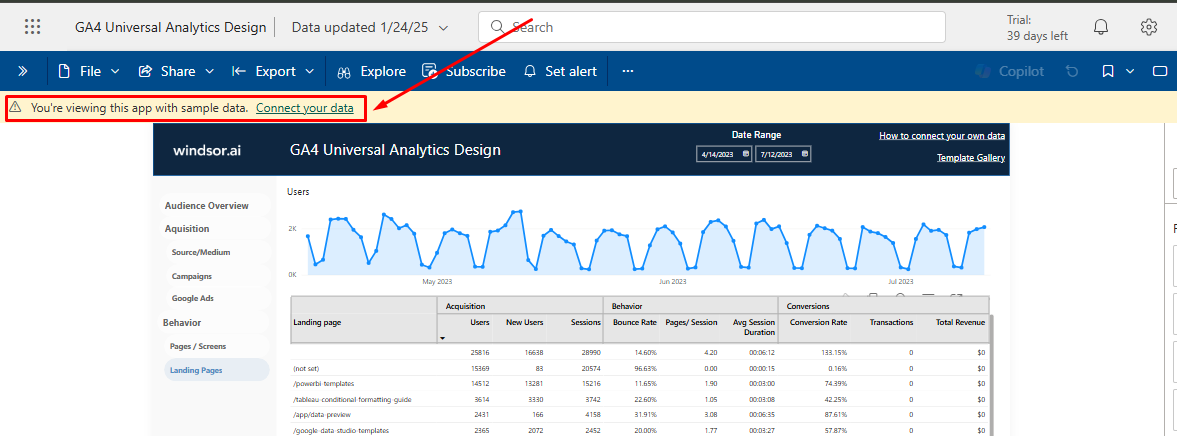Image resolution: width=1177 pixels, height=436 pixels.
Task: Click the File document icon
Action: coord(64,71)
